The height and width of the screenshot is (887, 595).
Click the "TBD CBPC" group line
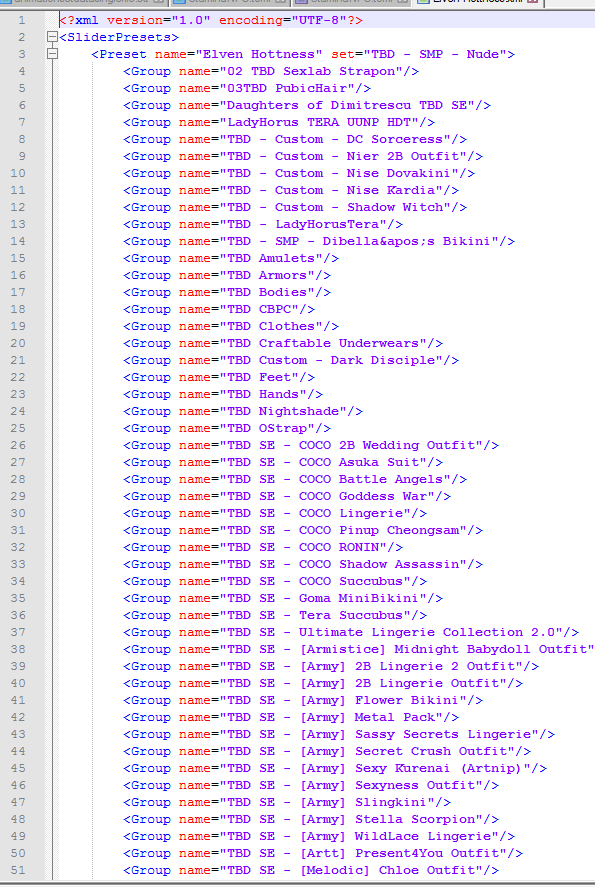(219, 309)
